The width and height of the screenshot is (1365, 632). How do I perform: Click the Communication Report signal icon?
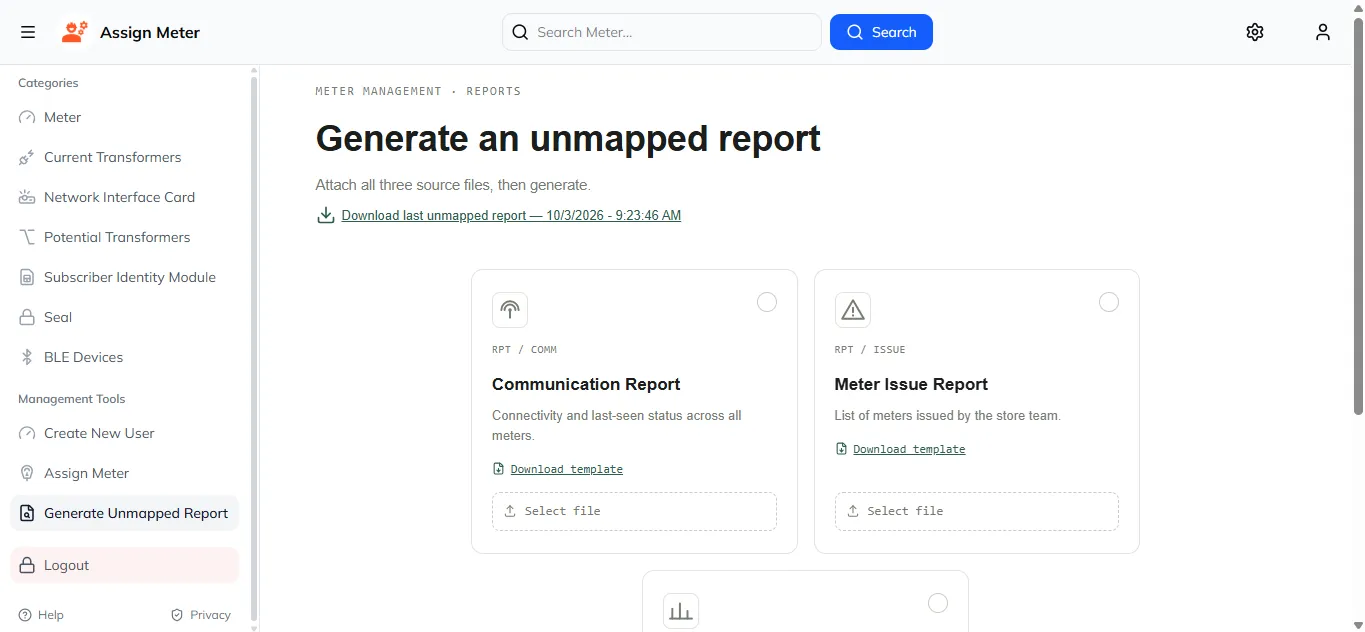point(510,310)
